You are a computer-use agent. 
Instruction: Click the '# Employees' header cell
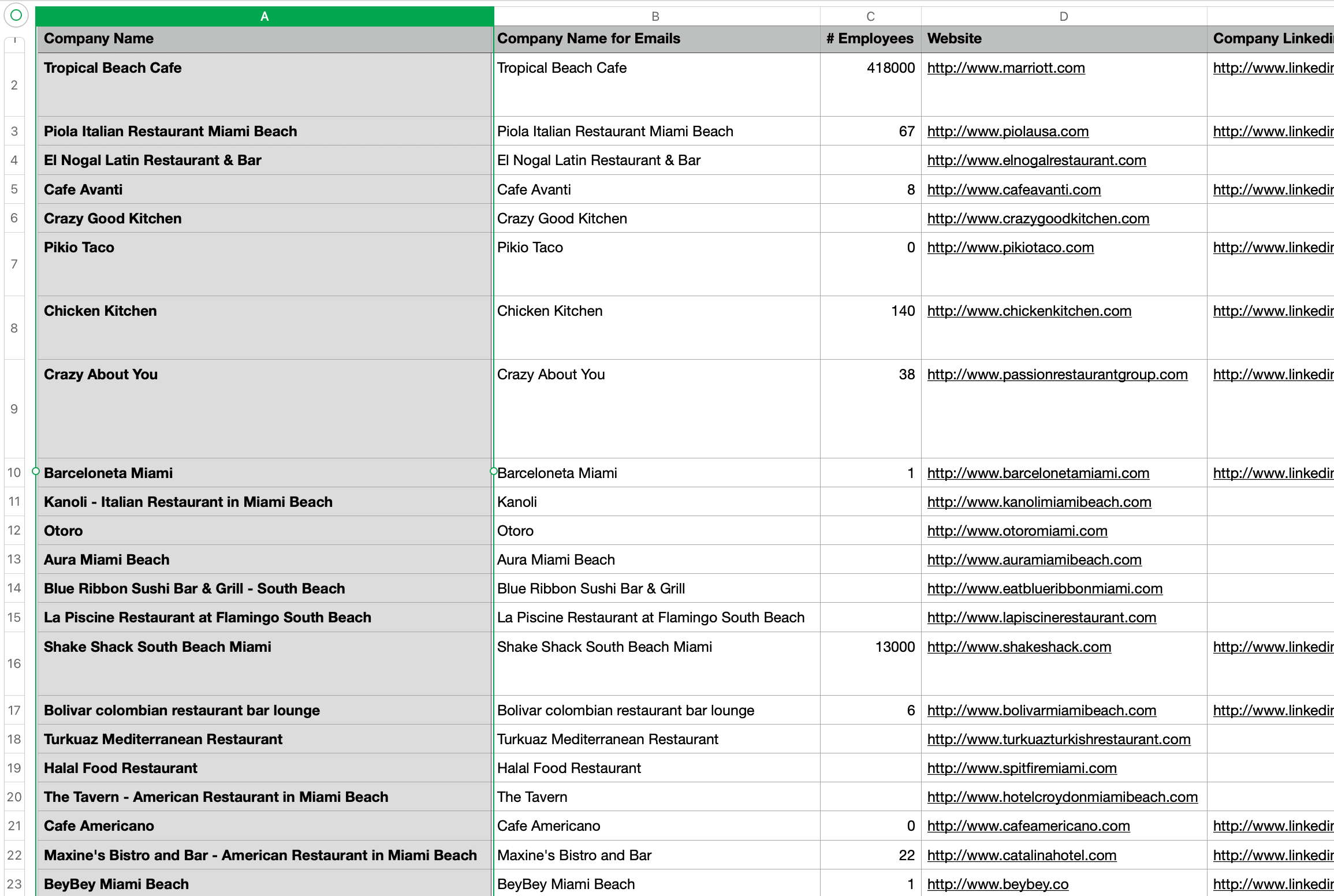tap(870, 39)
